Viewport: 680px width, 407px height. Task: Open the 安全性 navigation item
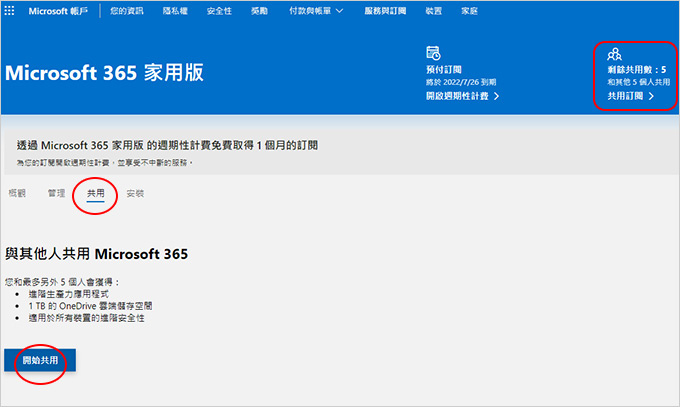[219, 11]
